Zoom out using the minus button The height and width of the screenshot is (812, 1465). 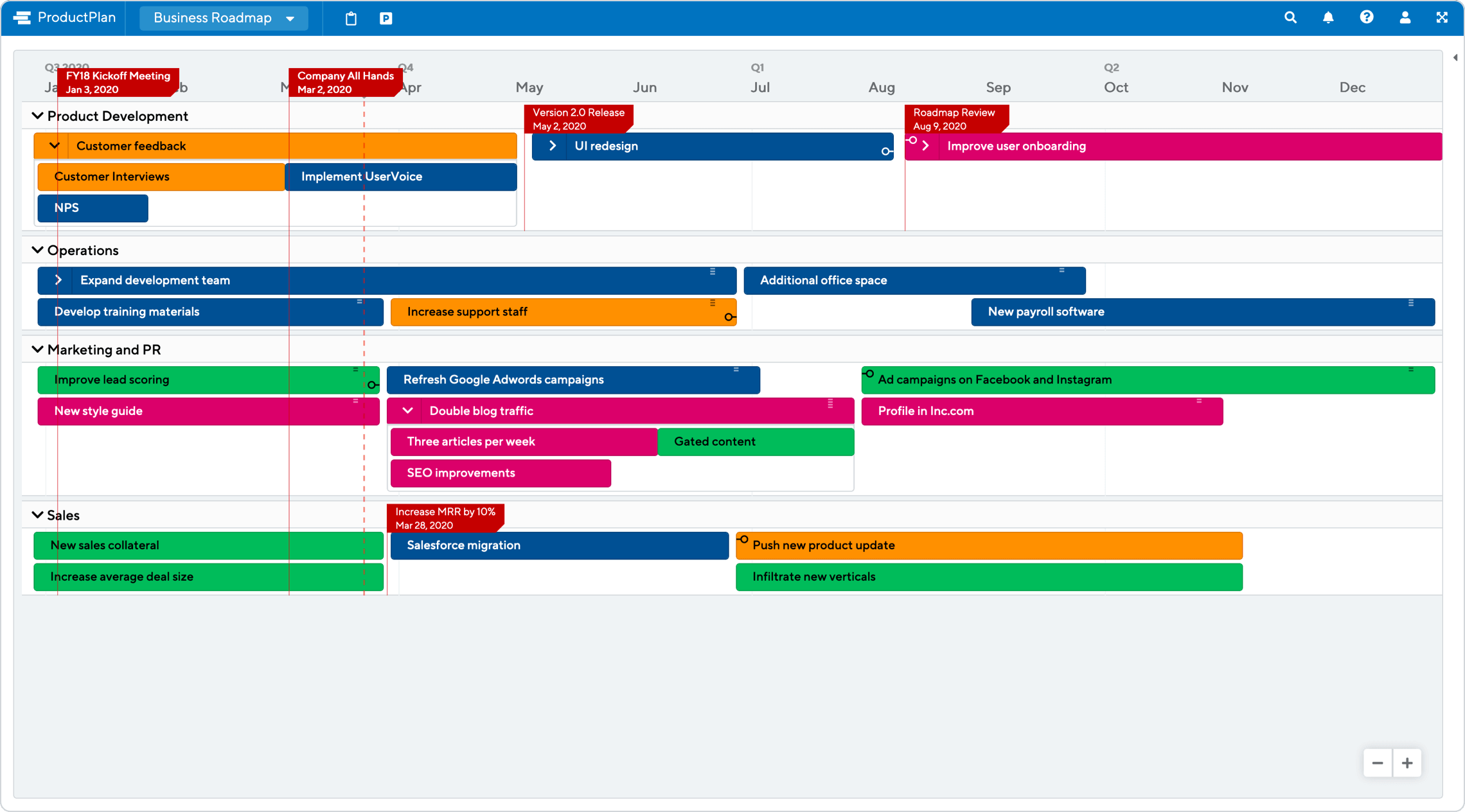pyautogui.click(x=1378, y=763)
